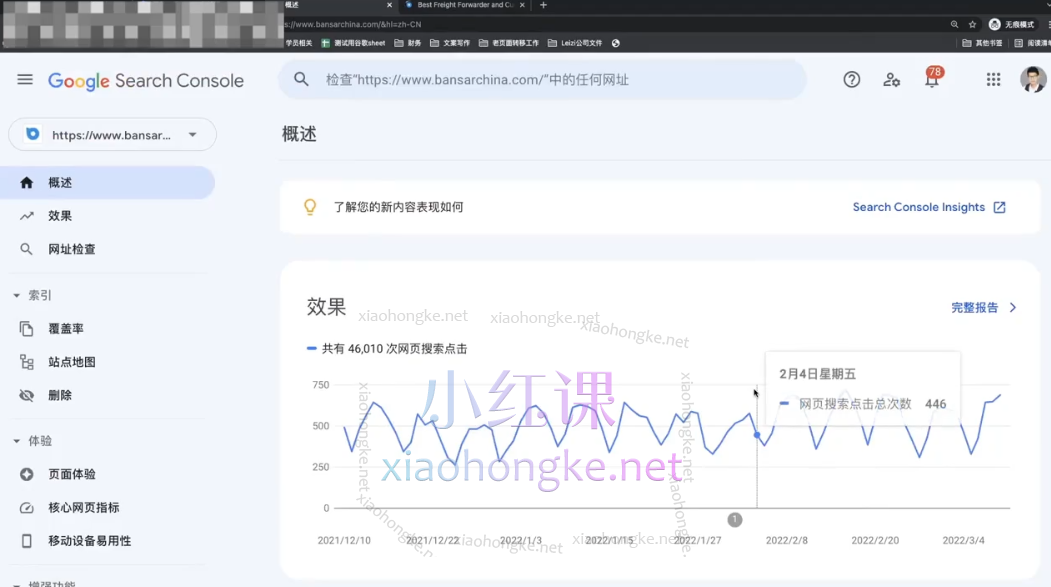1051x587 pixels.
Task: Click the chart annotation marker 1
Action: tap(735, 519)
